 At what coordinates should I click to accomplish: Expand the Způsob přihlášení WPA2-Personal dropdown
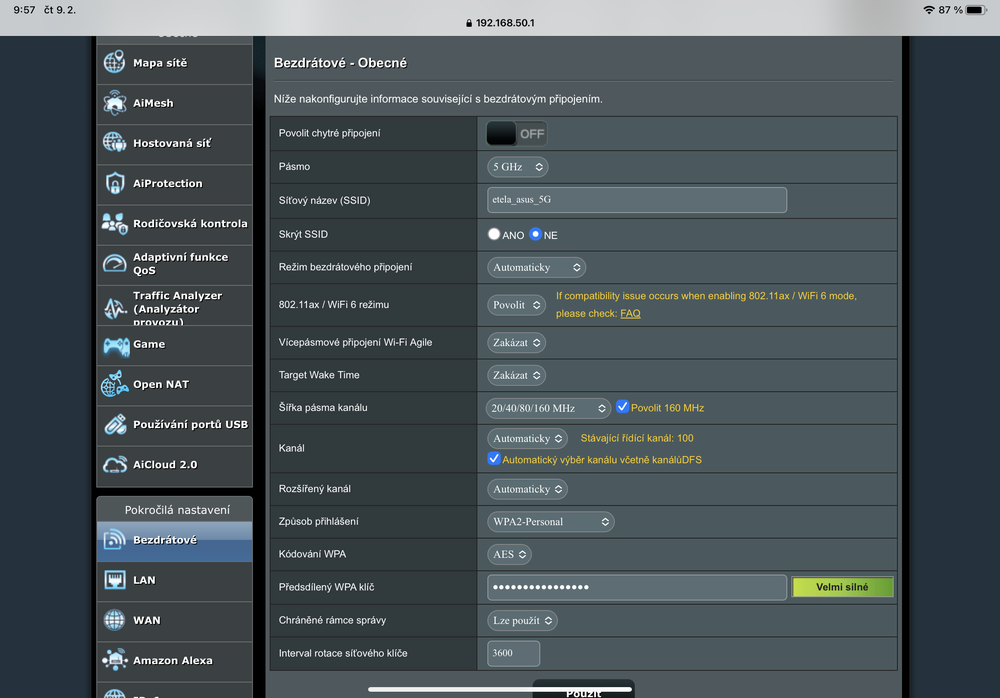[x=550, y=522]
